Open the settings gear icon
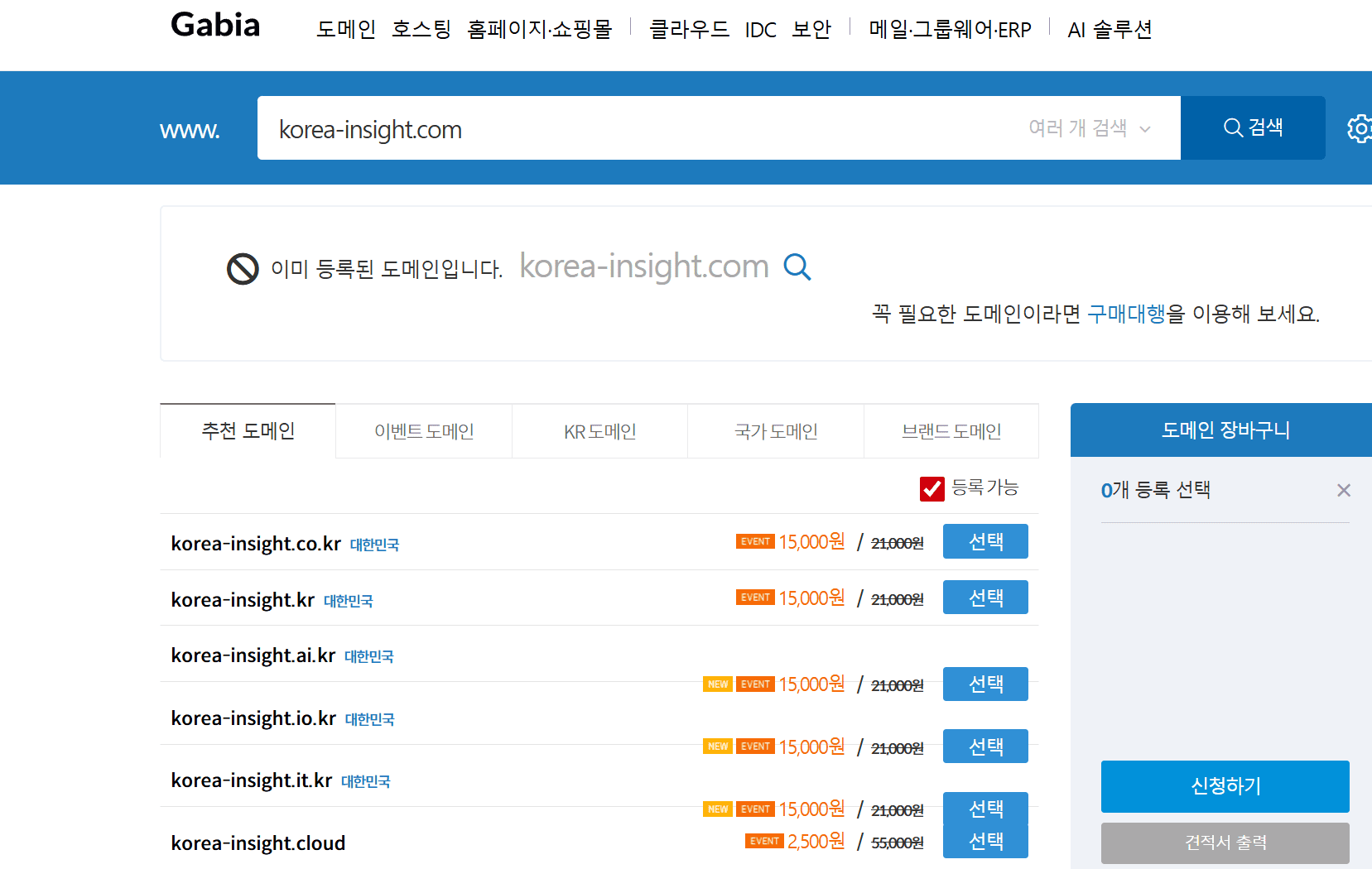 pos(1359,128)
